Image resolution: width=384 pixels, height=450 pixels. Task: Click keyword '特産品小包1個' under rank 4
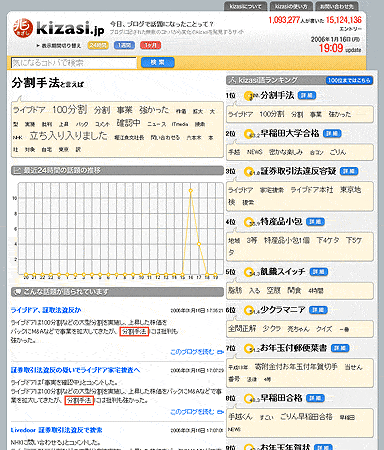[x=287, y=240]
